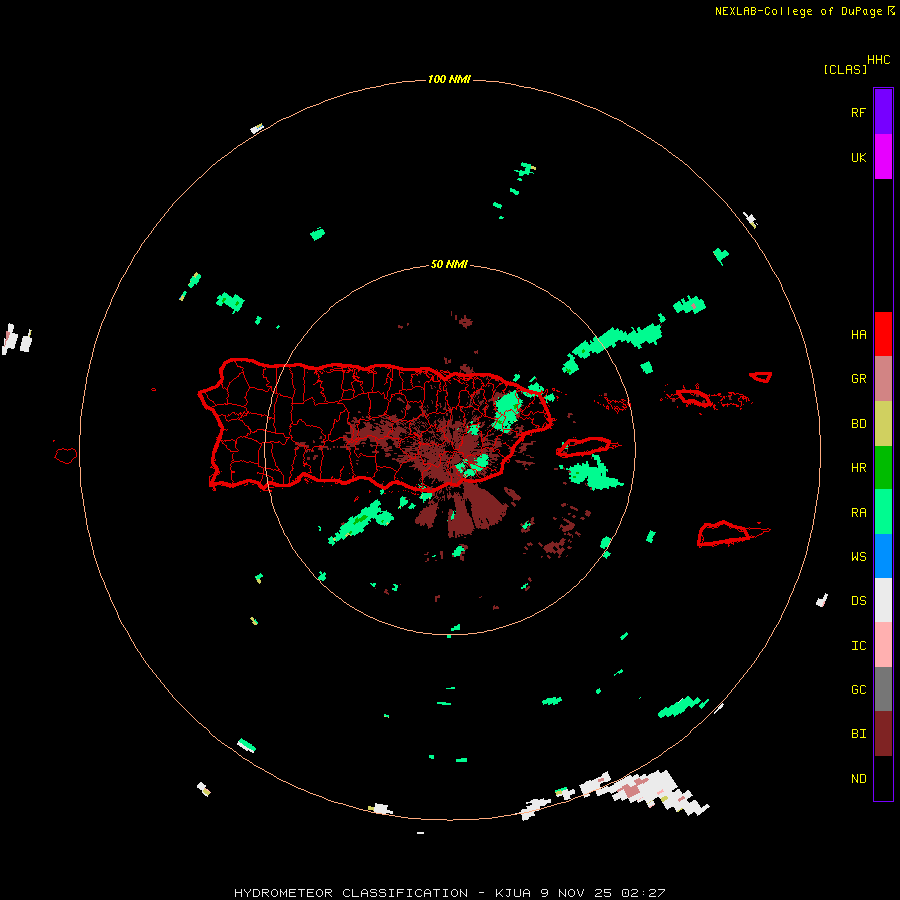Viewport: 900px width, 900px height.
Task: Click the RF legend label
Action: (858, 113)
